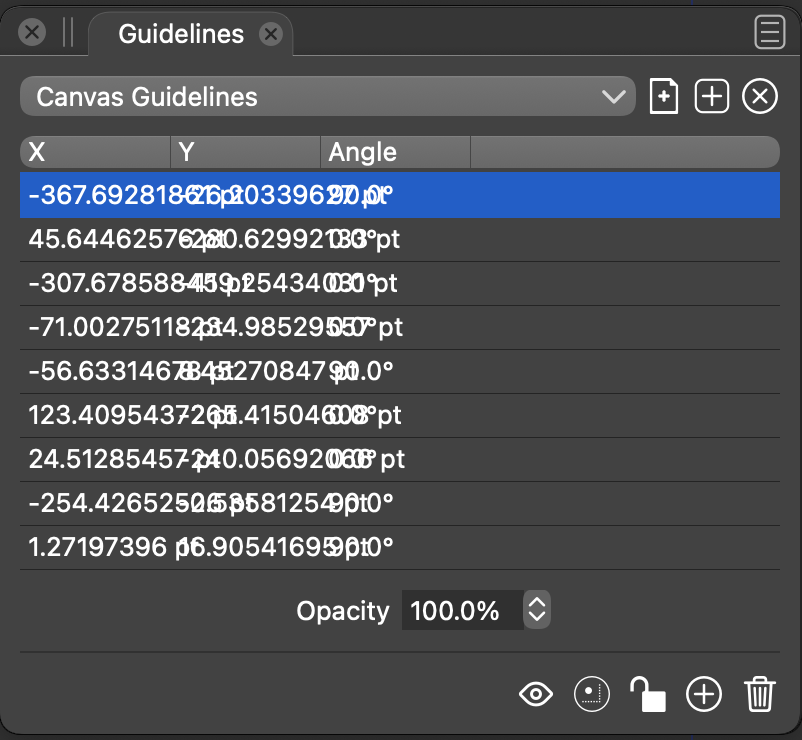Select the guideline row starting with 45.644
Screen dimensions: 802x740
click(x=400, y=240)
